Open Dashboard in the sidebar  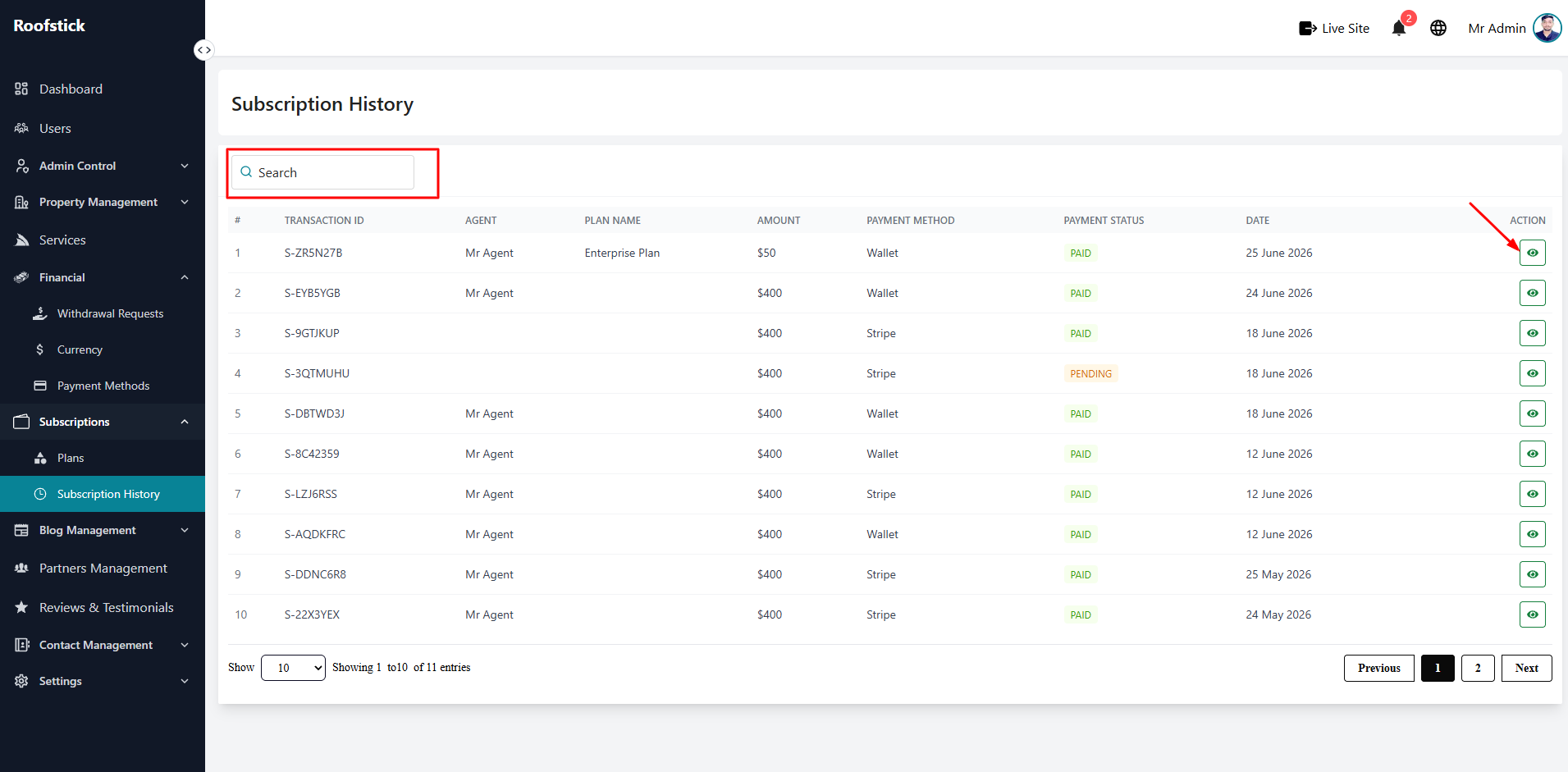[103, 89]
